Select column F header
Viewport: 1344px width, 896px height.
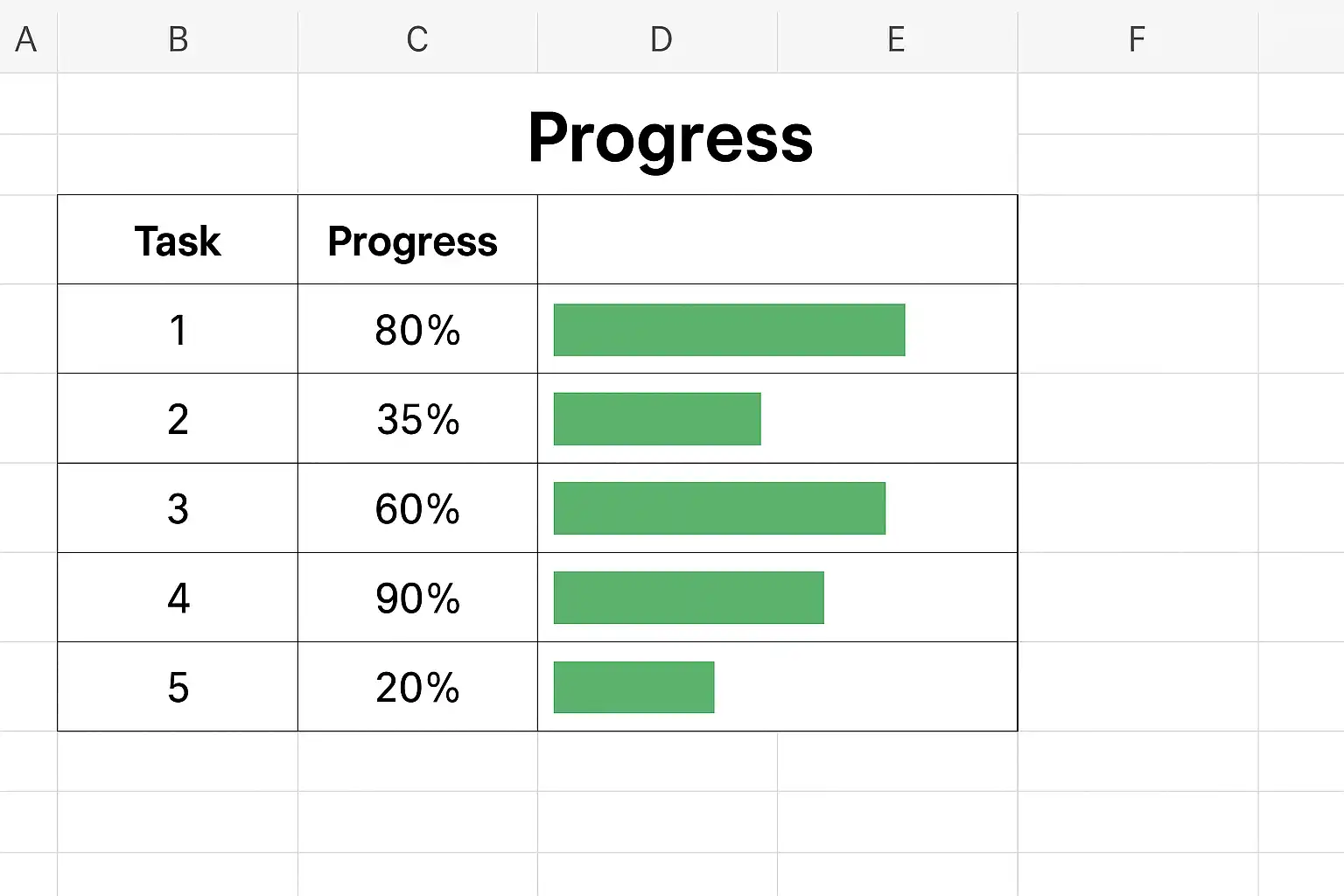point(1137,39)
